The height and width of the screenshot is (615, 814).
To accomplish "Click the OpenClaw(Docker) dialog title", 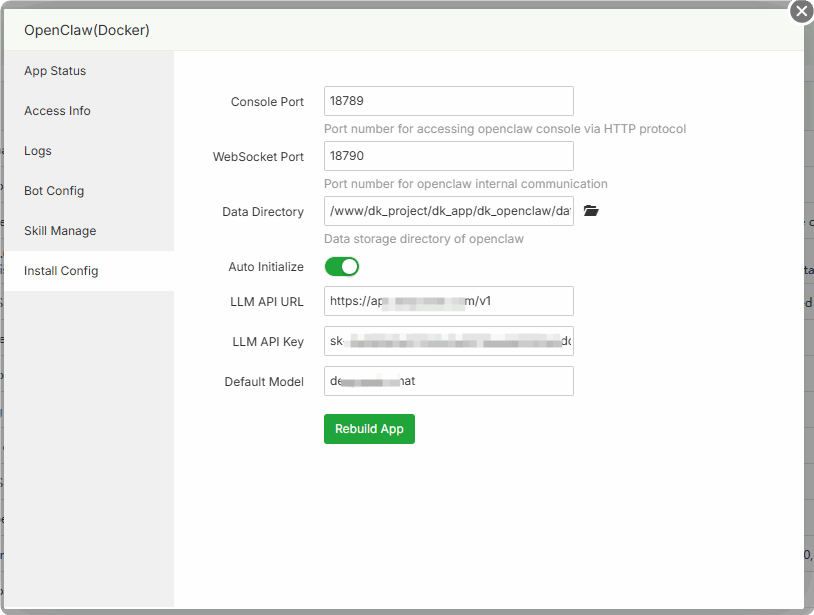I will click(87, 30).
